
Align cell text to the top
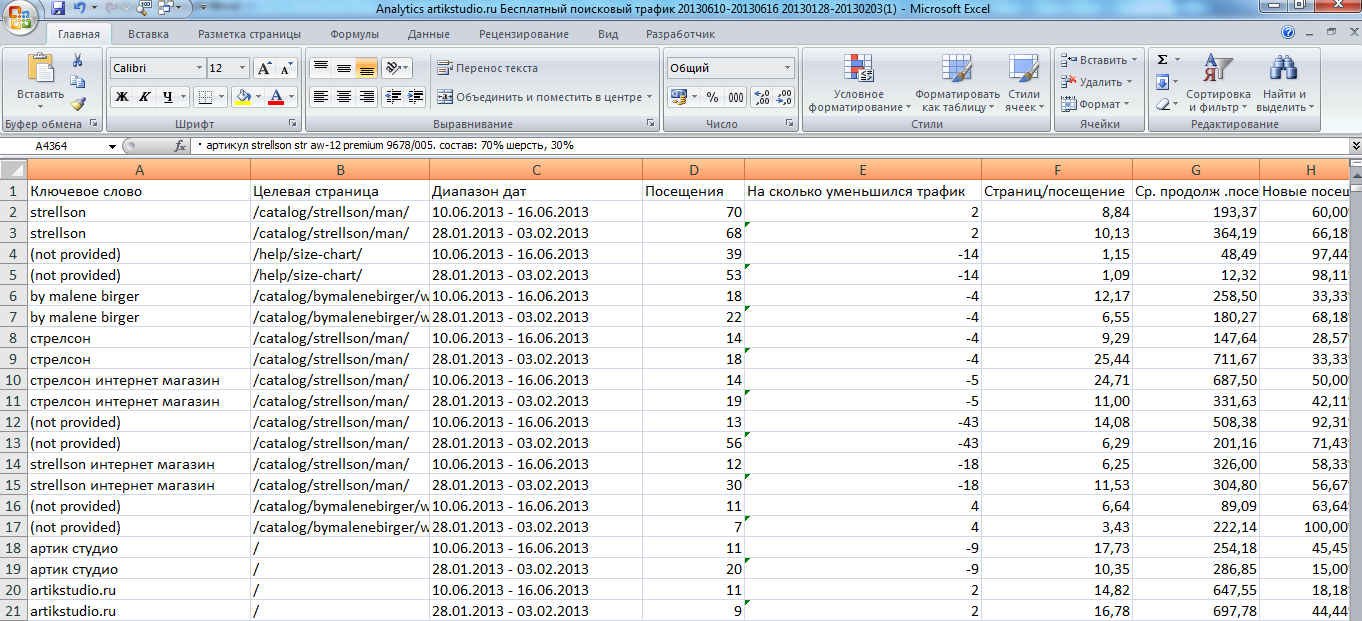pyautogui.click(x=320, y=68)
